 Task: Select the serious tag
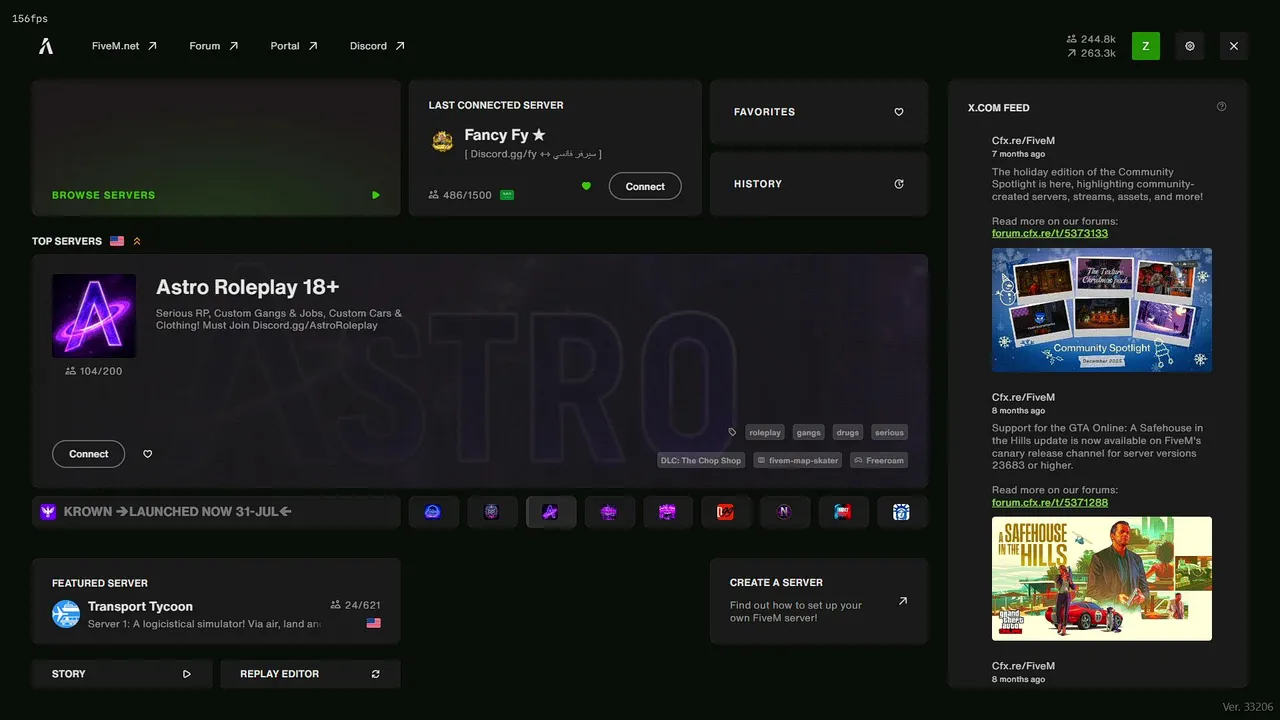pos(889,433)
